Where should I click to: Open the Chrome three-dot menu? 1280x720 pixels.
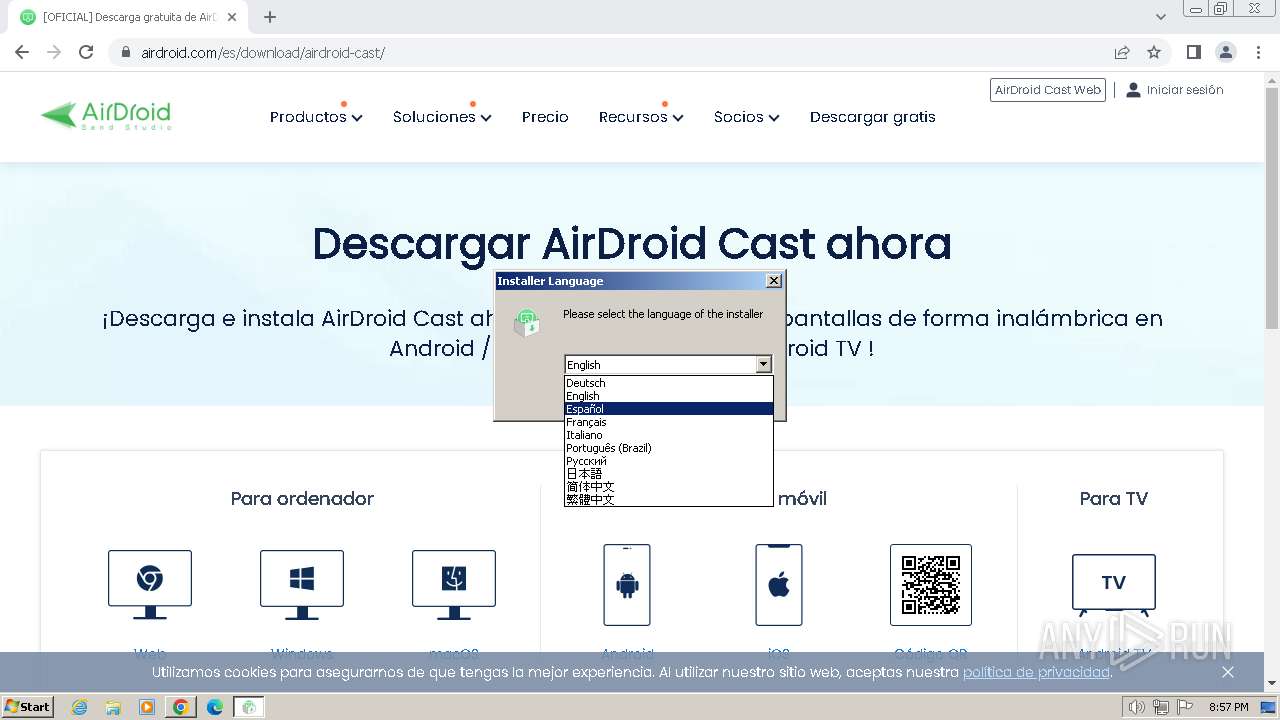(1257, 52)
